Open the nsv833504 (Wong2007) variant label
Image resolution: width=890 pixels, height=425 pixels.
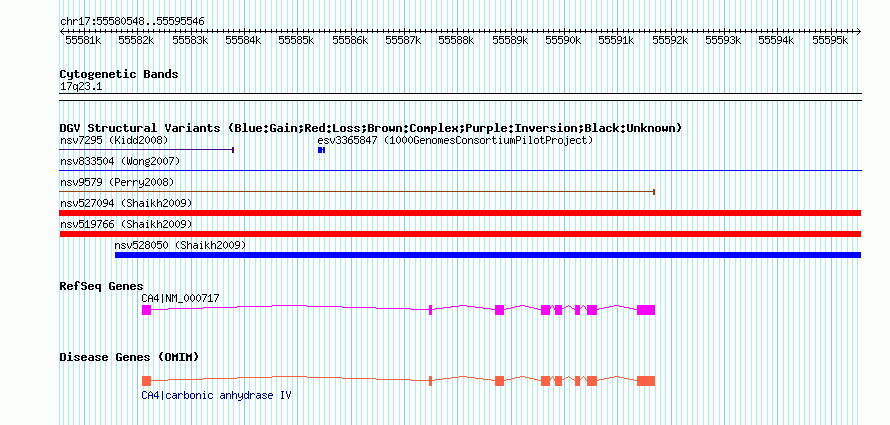click(x=120, y=161)
